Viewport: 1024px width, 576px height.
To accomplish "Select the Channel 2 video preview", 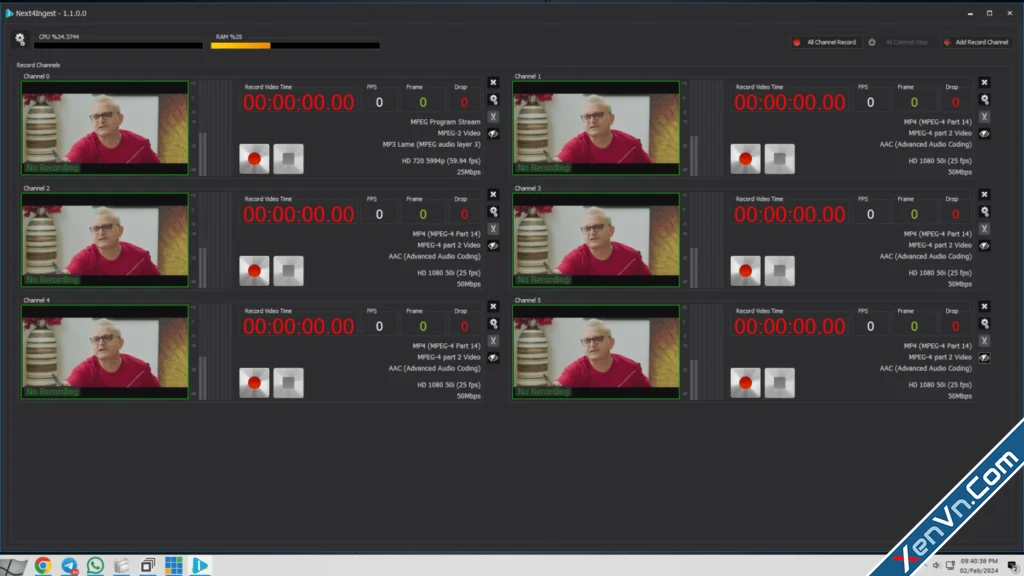I will point(105,240).
